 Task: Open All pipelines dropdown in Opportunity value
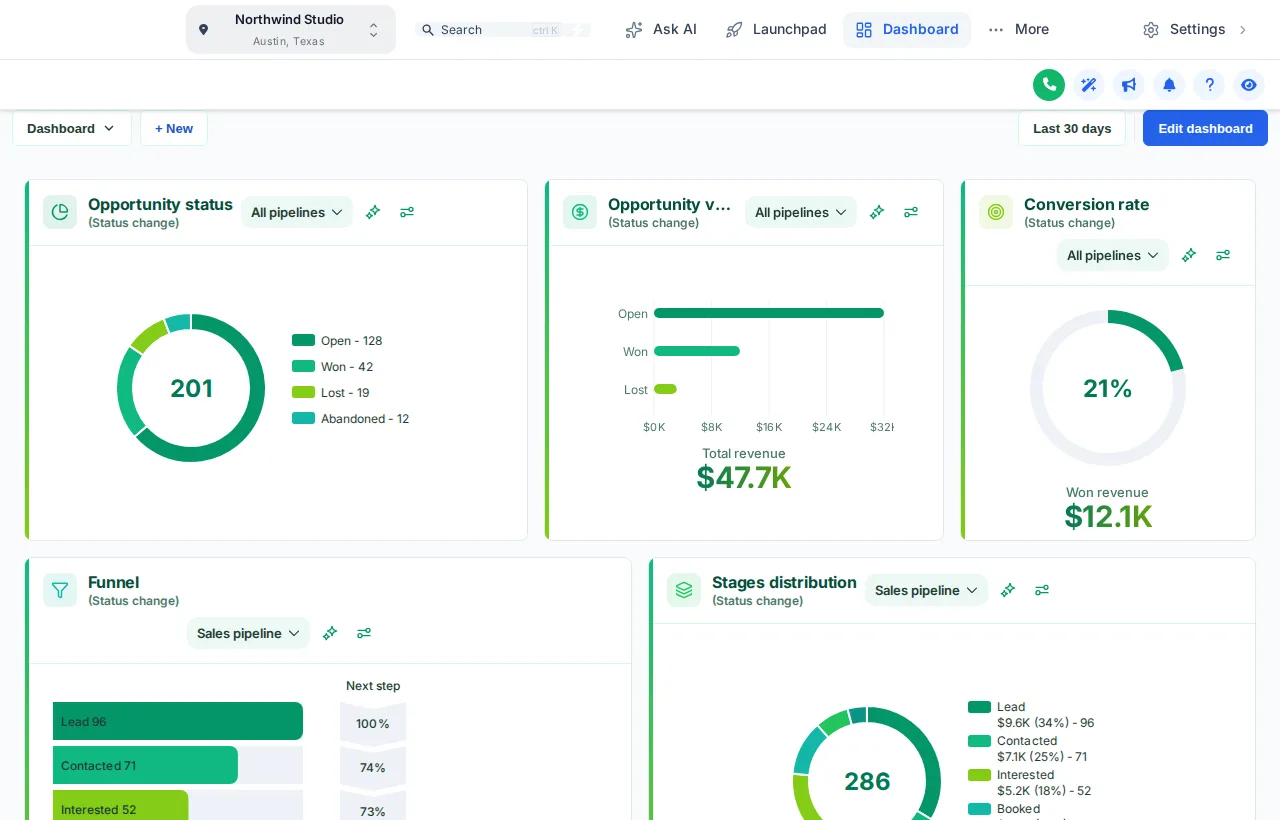coord(801,212)
